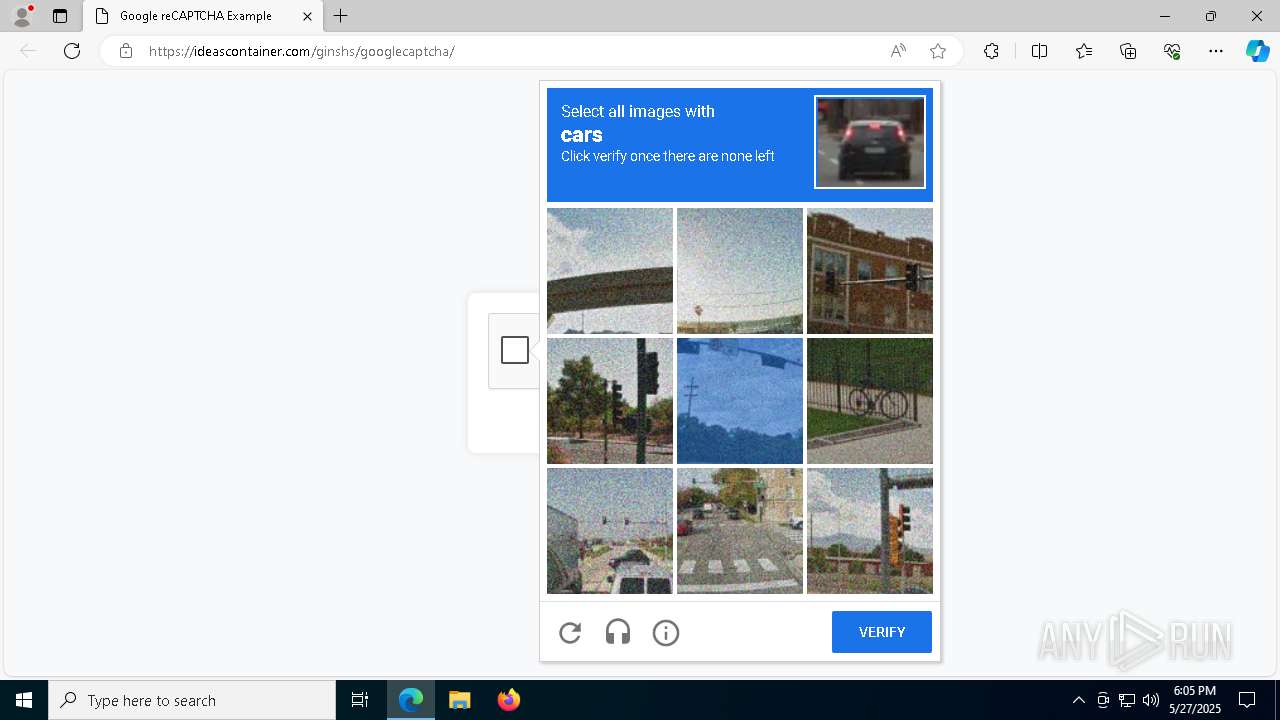The image size is (1280, 720).
Task: Open Read aloud in address bar
Action: click(x=898, y=51)
